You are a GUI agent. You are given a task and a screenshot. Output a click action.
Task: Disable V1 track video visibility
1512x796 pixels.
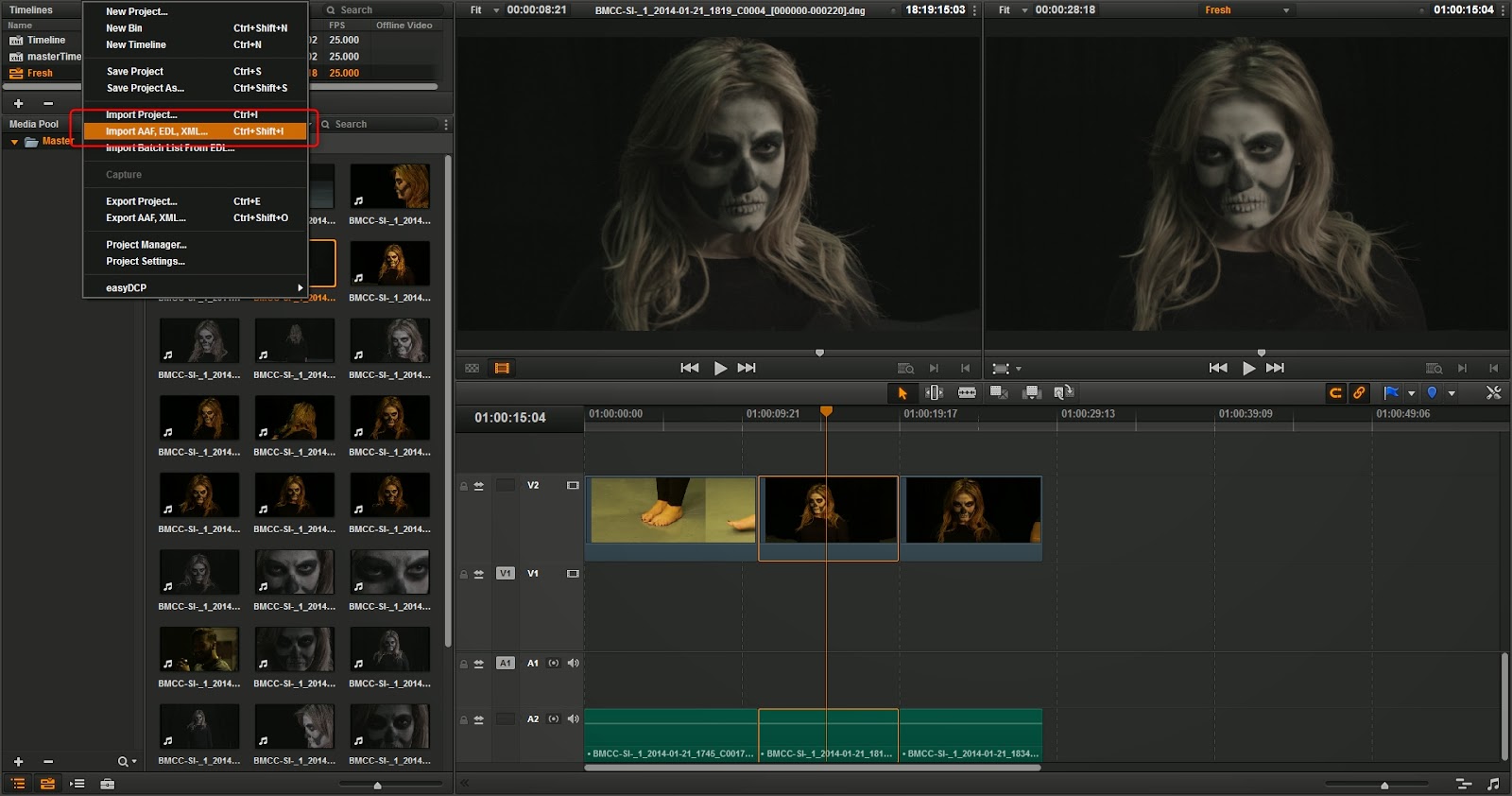573,574
